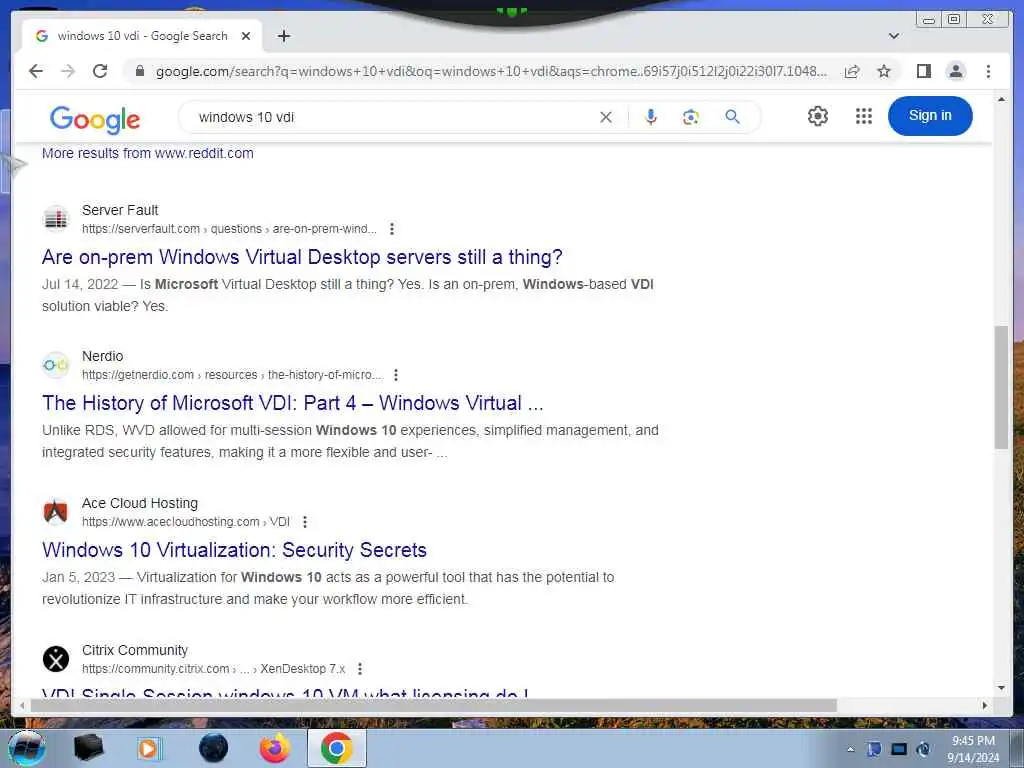Click the horizontal scrollbar thumb
Image resolution: width=1024 pixels, height=768 pixels.
click(434, 705)
